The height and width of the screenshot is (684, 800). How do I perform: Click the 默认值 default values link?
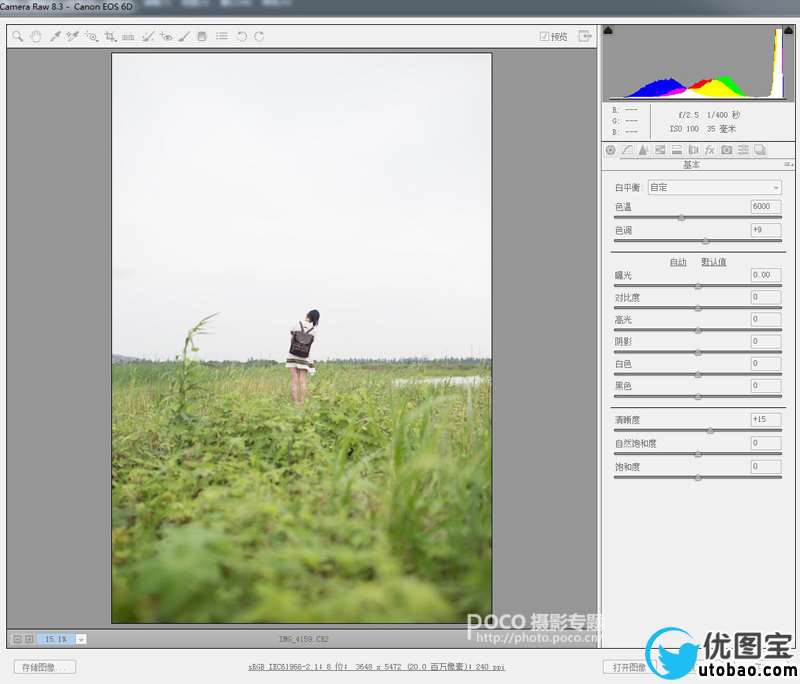coord(713,262)
